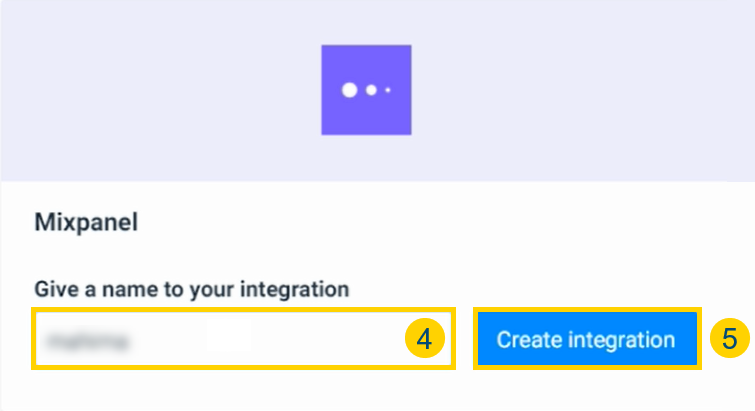755x411 pixels.
Task: Click the 'Give a name to your integration' label
Action: (x=192, y=290)
